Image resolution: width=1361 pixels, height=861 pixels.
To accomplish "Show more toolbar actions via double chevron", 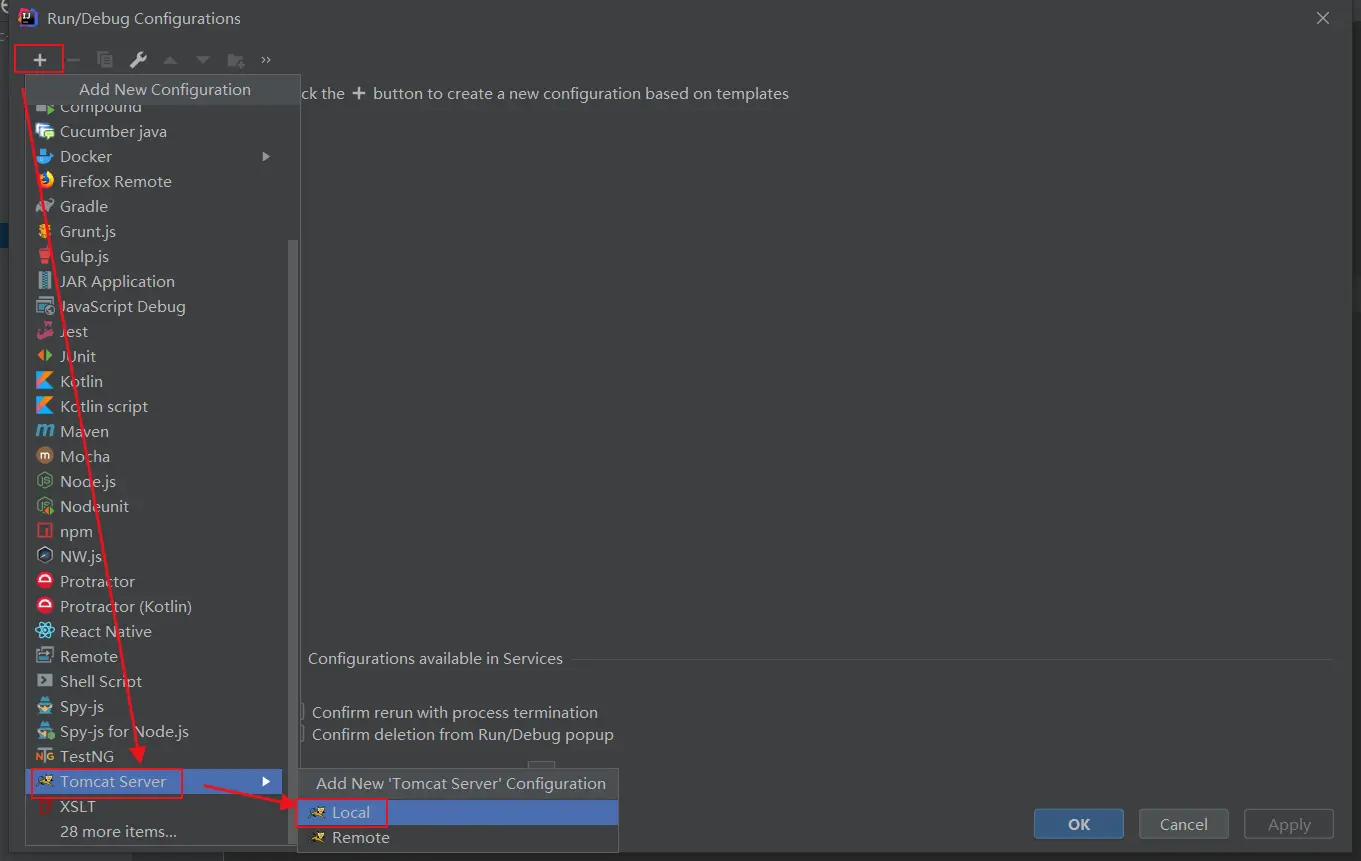I will [x=266, y=60].
